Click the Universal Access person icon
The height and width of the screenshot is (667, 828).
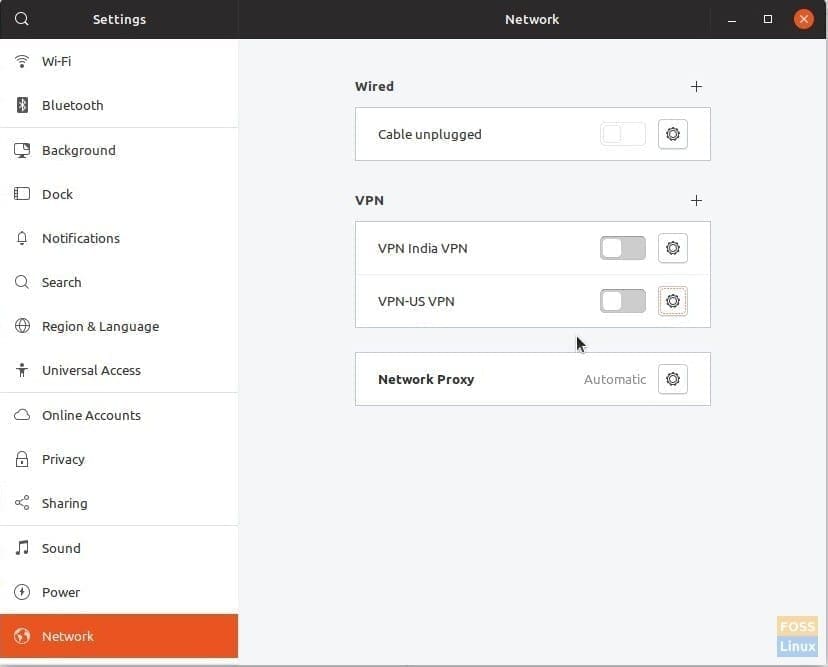22,370
